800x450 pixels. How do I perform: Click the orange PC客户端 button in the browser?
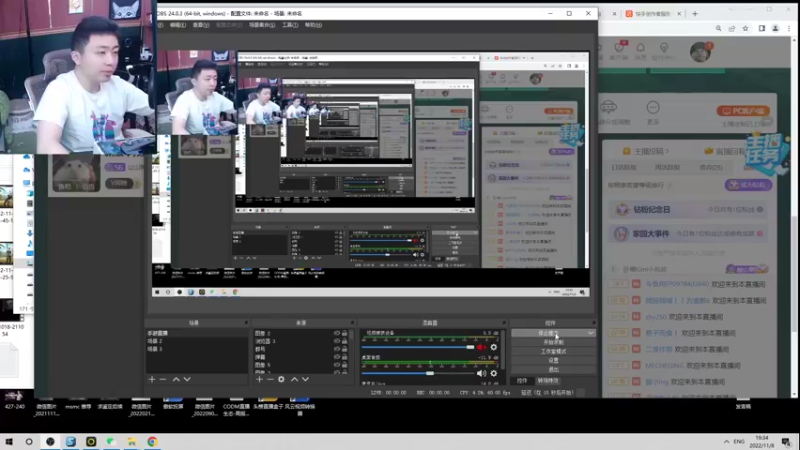coord(743,111)
